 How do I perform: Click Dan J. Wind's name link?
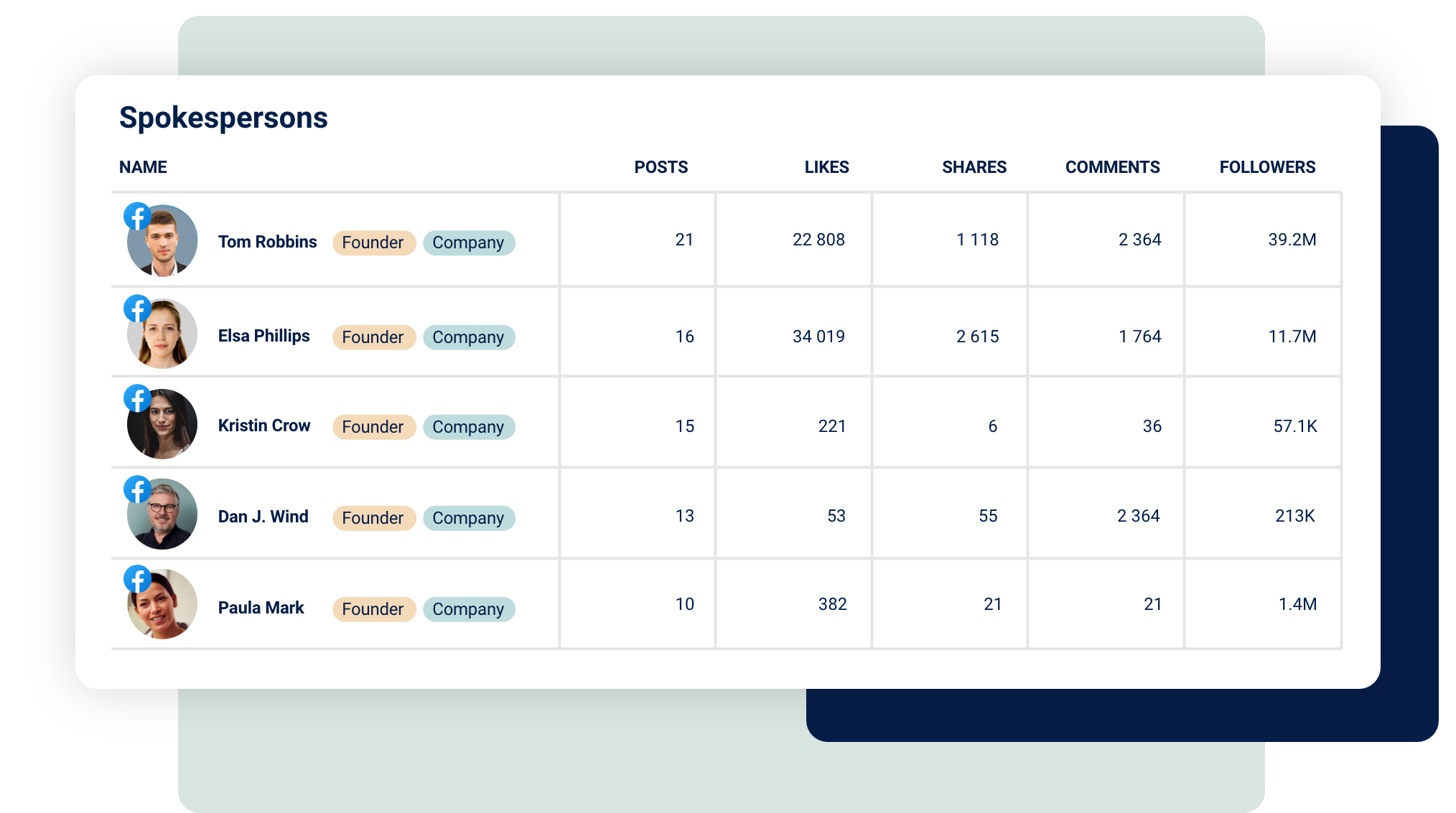[x=263, y=517]
